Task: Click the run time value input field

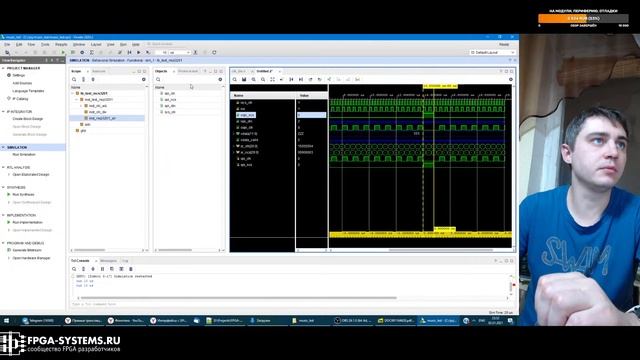Action: 162,52
